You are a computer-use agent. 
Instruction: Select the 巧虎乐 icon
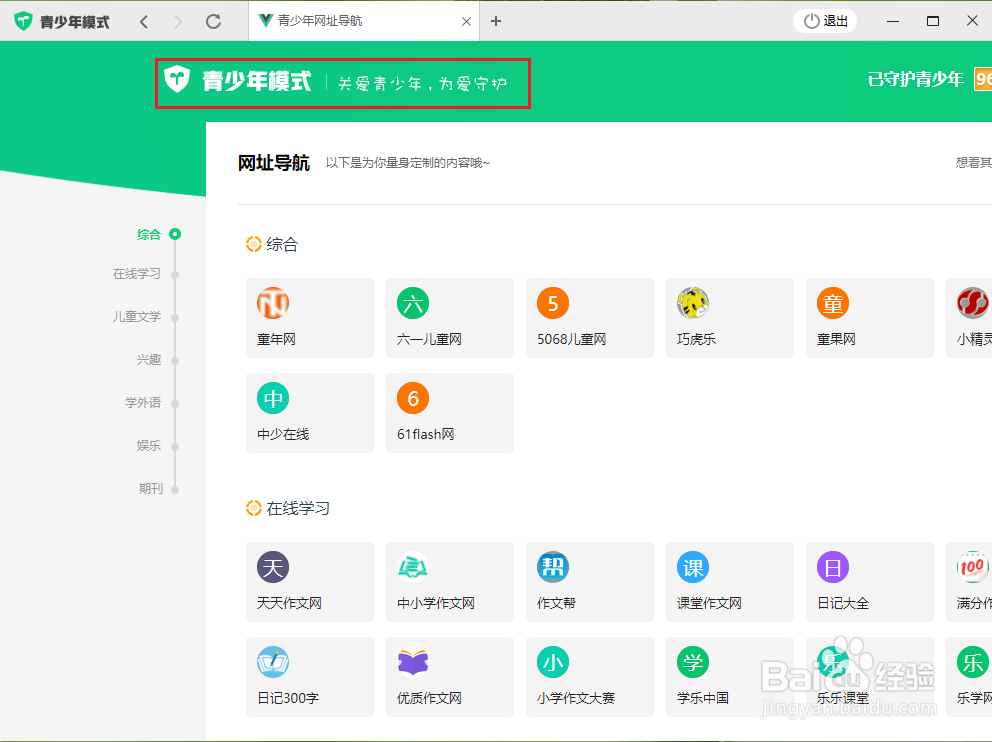[x=729, y=318]
